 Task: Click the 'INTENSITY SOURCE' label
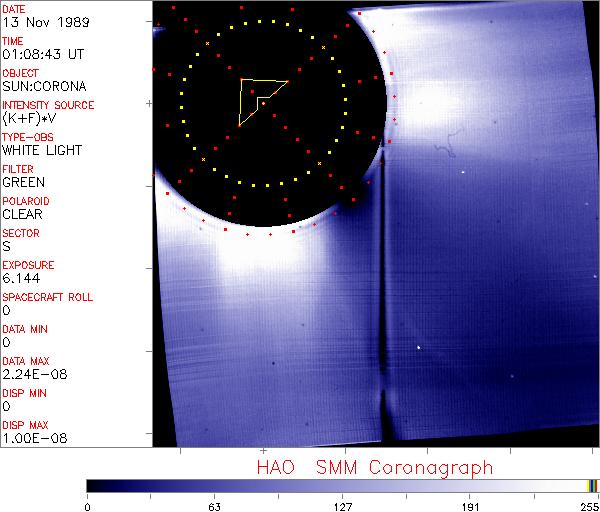coord(48,105)
